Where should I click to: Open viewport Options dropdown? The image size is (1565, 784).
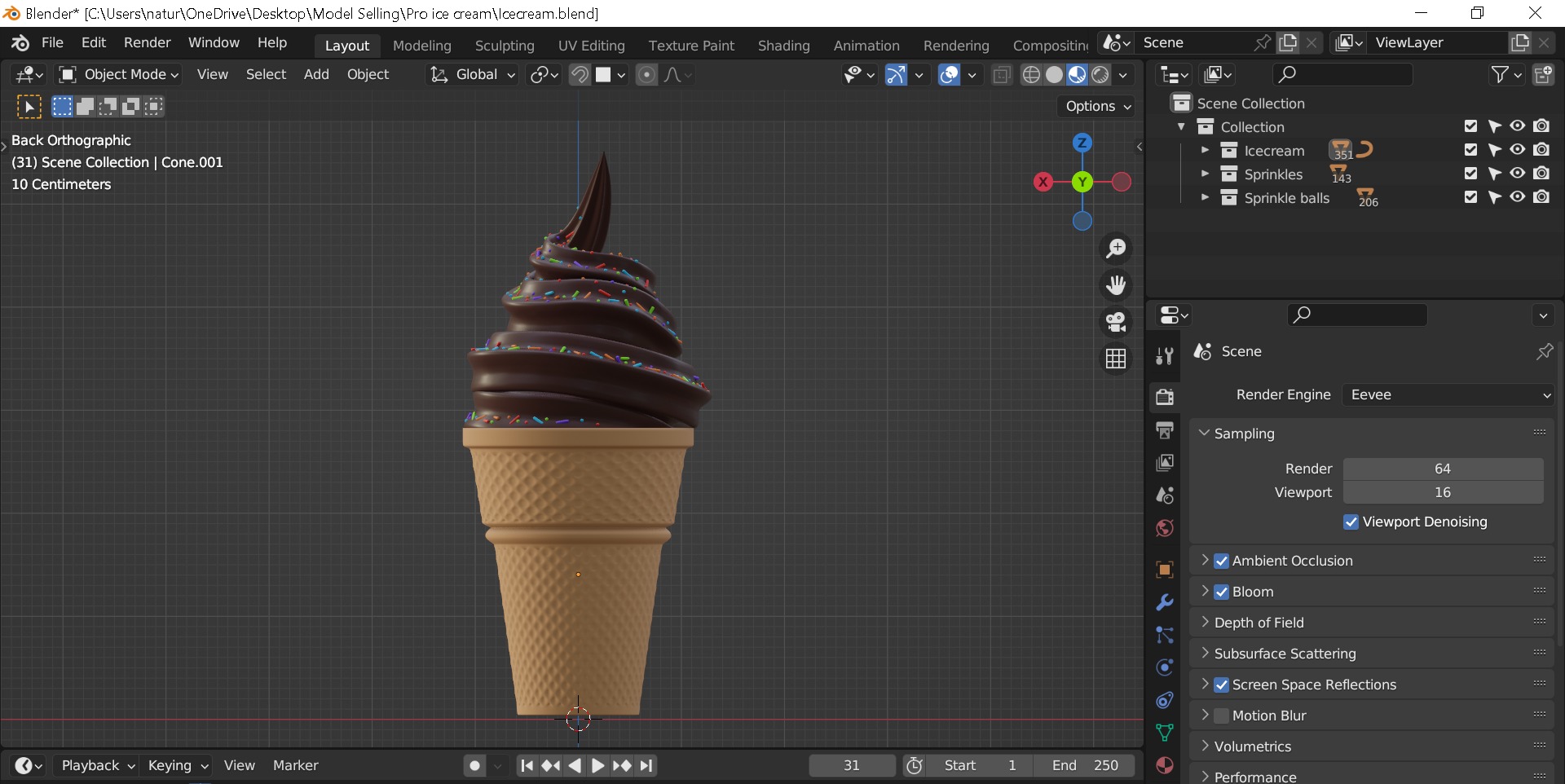[x=1097, y=106]
